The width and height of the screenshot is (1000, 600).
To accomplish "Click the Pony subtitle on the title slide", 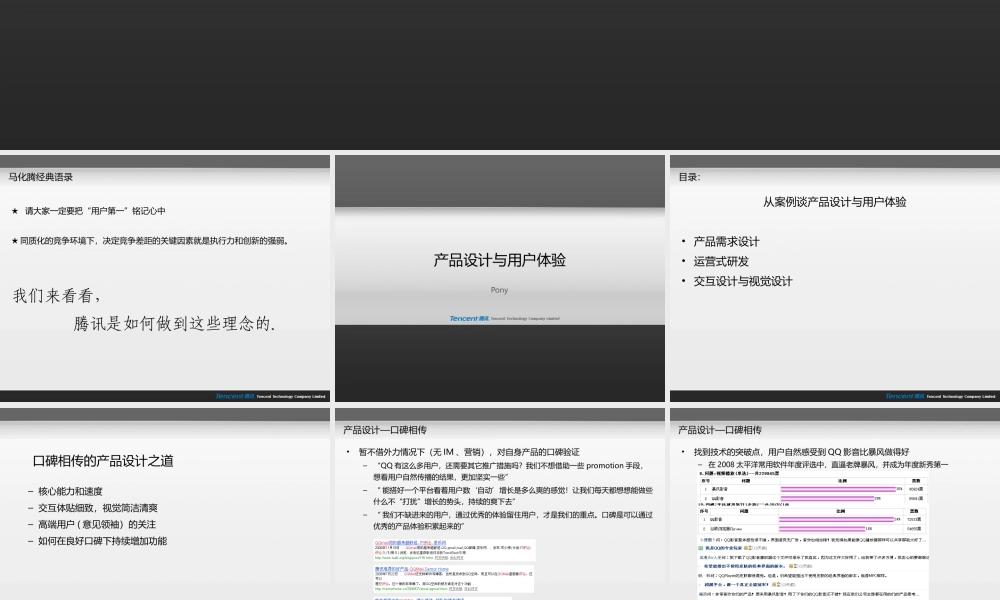I will click(x=499, y=289).
